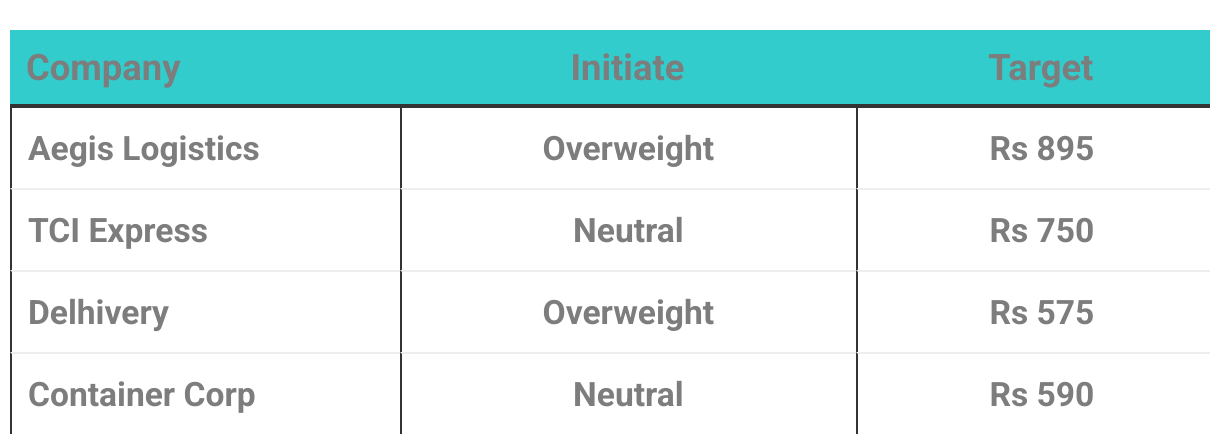Select the Rs 895 target cell
Image resolution: width=1220 pixels, height=444 pixels.
coord(1042,149)
